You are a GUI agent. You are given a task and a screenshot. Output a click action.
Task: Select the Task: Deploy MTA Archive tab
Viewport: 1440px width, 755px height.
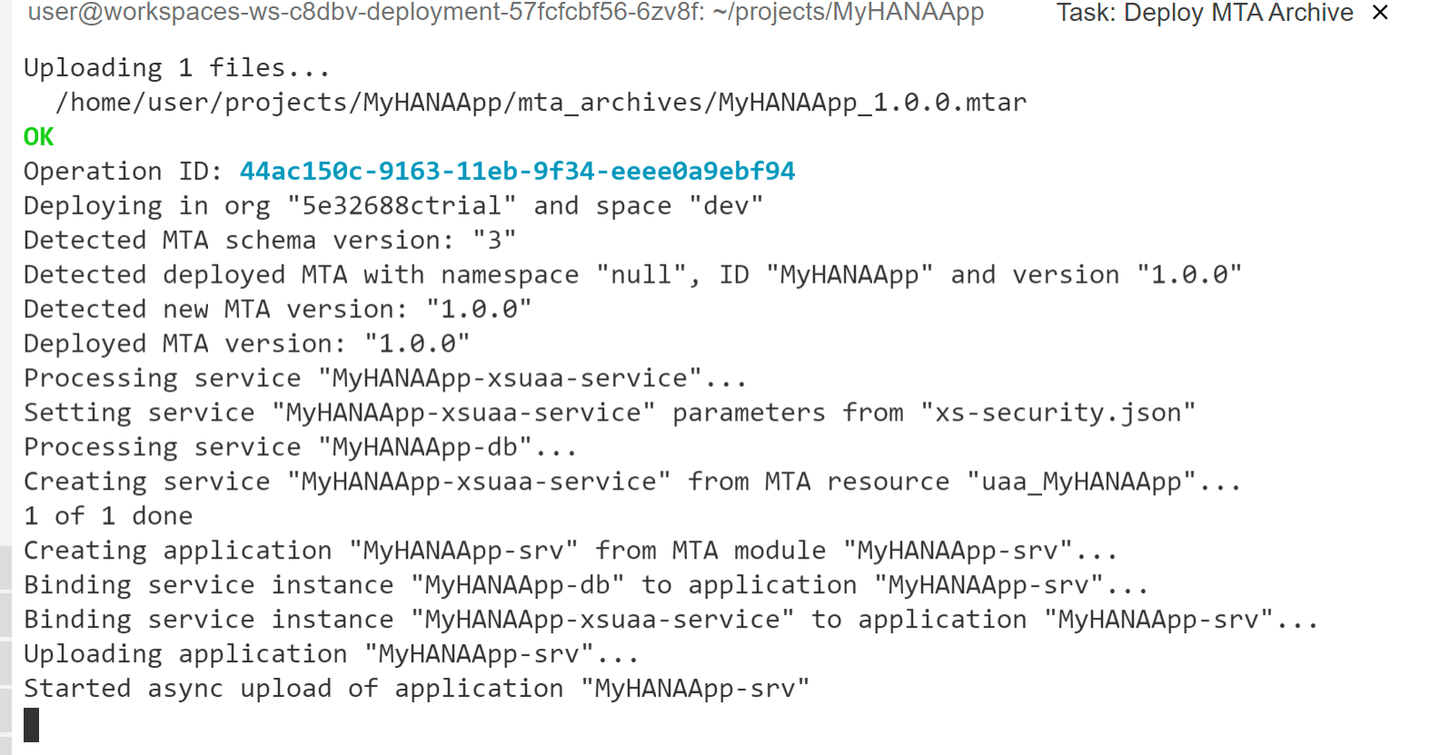pyautogui.click(x=1204, y=13)
